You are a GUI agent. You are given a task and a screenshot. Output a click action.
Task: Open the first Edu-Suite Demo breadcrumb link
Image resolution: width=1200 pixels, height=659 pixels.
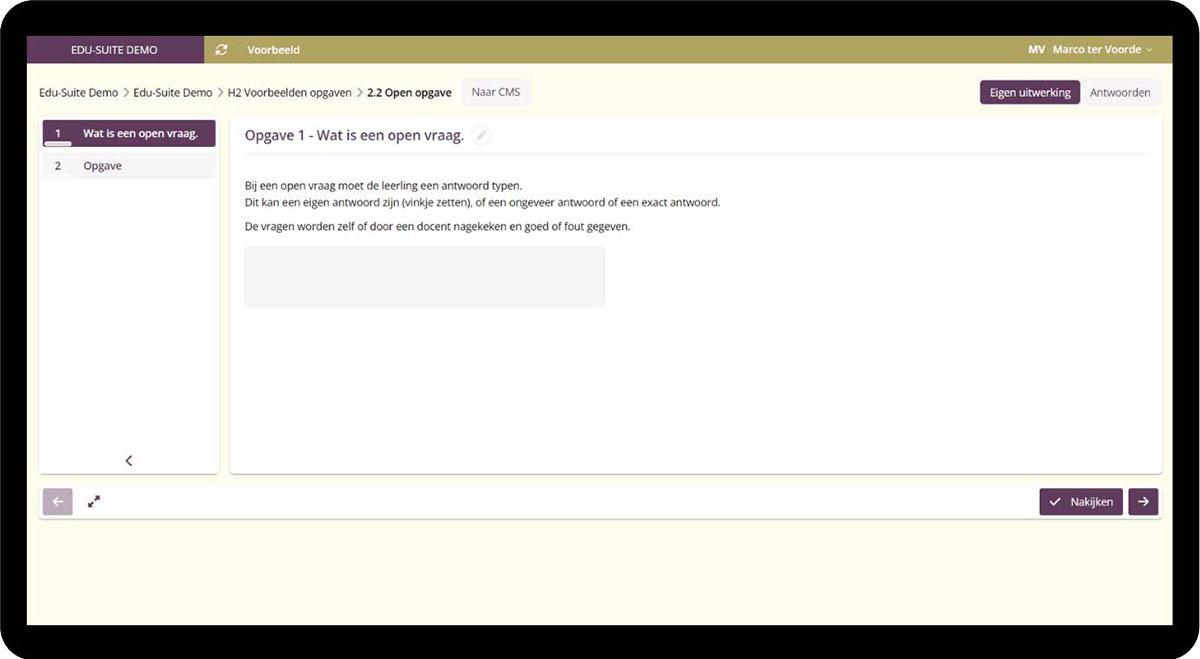click(78, 93)
